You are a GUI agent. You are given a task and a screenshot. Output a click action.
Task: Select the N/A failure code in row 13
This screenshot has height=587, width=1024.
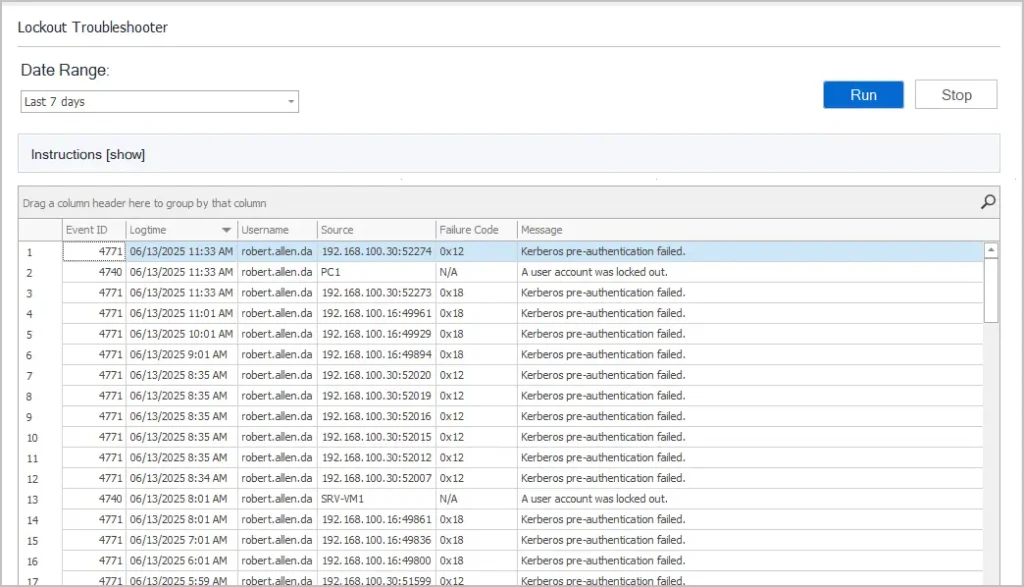(x=477, y=499)
